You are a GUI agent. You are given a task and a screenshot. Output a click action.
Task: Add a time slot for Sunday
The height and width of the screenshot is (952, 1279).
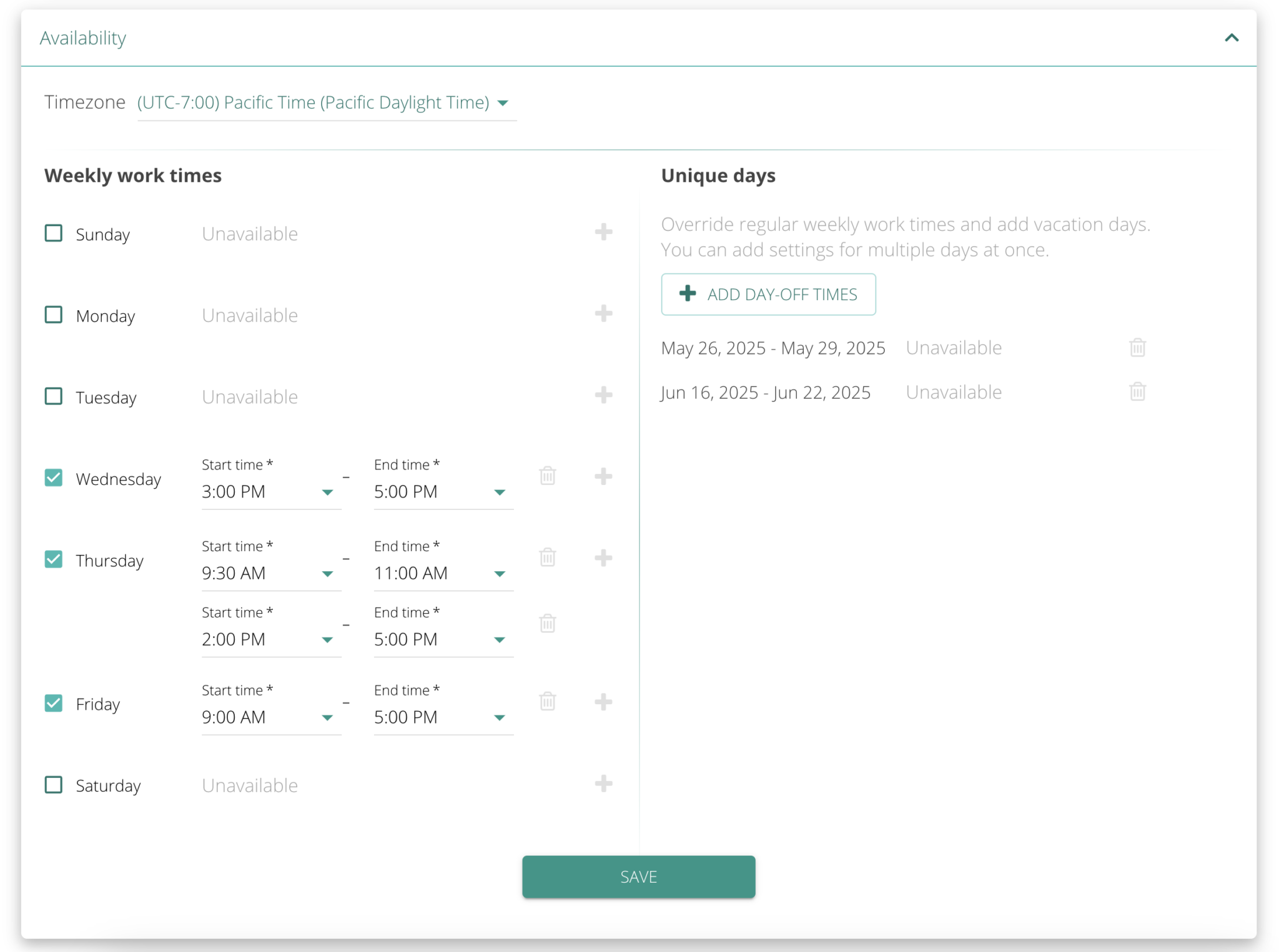603,232
